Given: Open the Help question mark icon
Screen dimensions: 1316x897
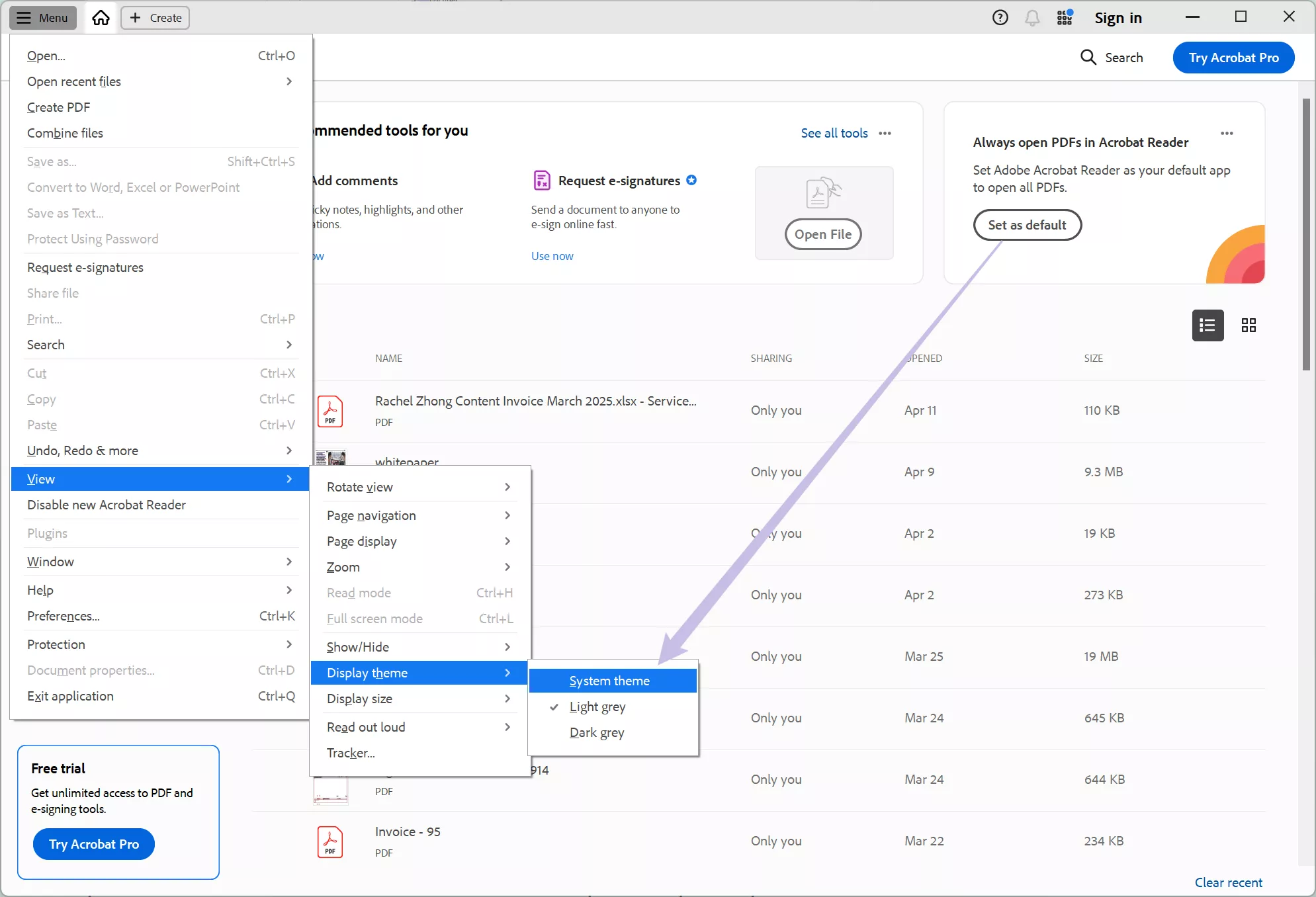Looking at the screenshot, I should pyautogui.click(x=1000, y=18).
